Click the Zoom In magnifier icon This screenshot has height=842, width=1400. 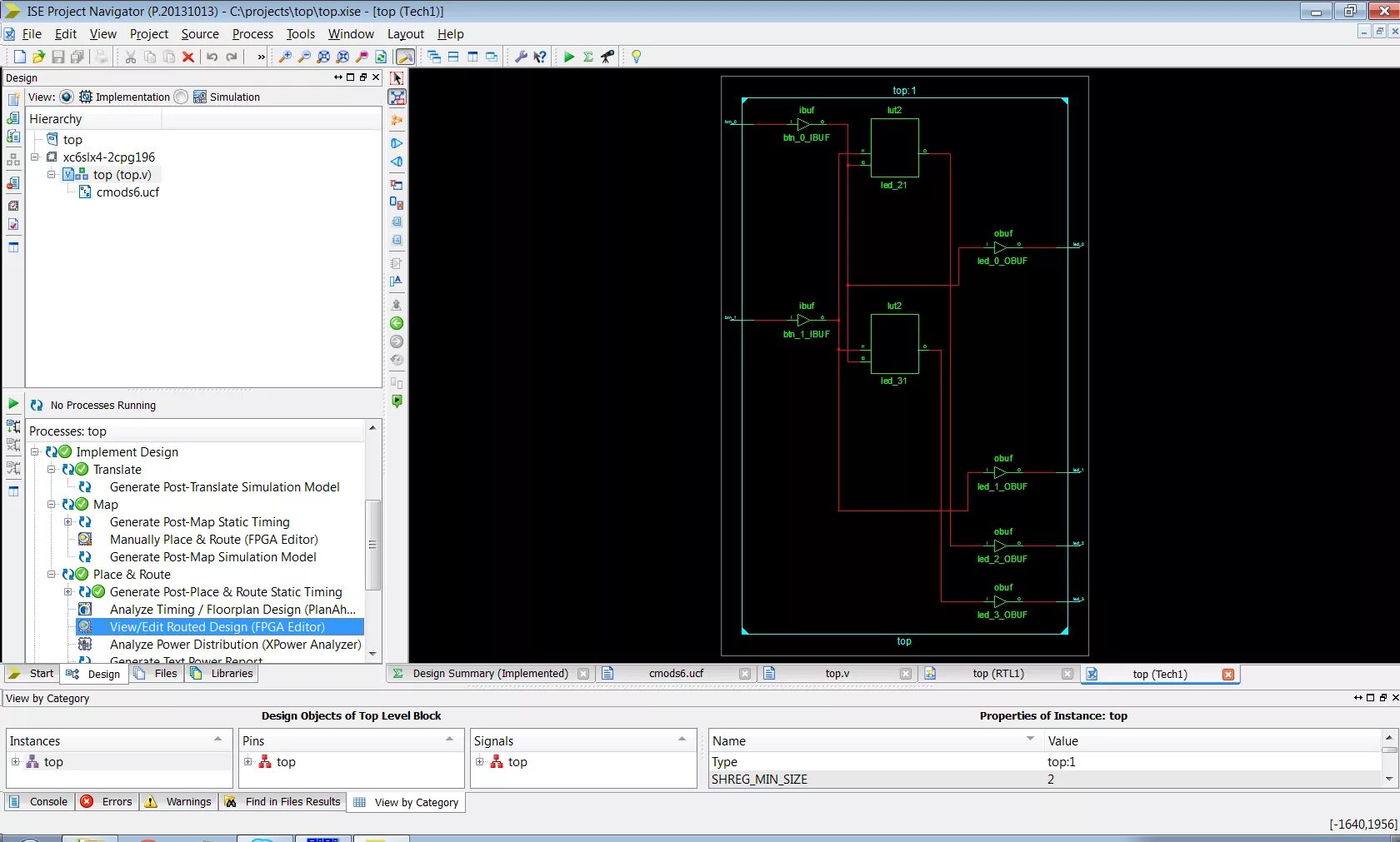285,57
